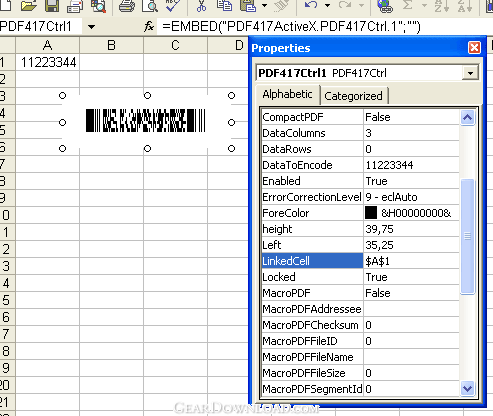Select the MacroPDF property name

pyautogui.click(x=286, y=293)
